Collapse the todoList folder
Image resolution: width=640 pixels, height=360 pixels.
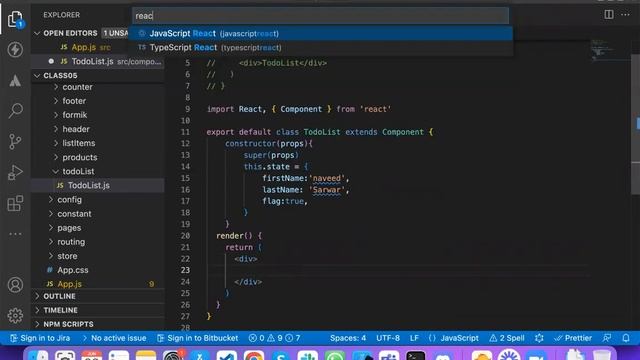tap(78, 171)
